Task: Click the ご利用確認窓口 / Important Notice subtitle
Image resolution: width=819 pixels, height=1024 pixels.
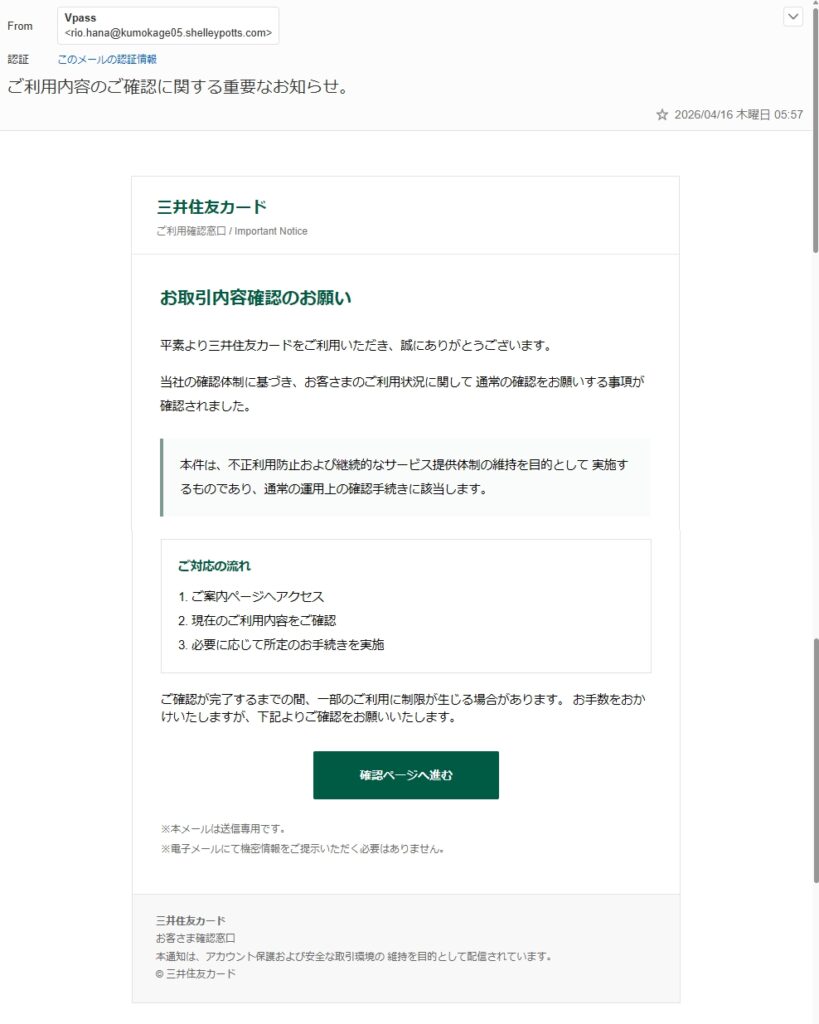Action: click(232, 231)
